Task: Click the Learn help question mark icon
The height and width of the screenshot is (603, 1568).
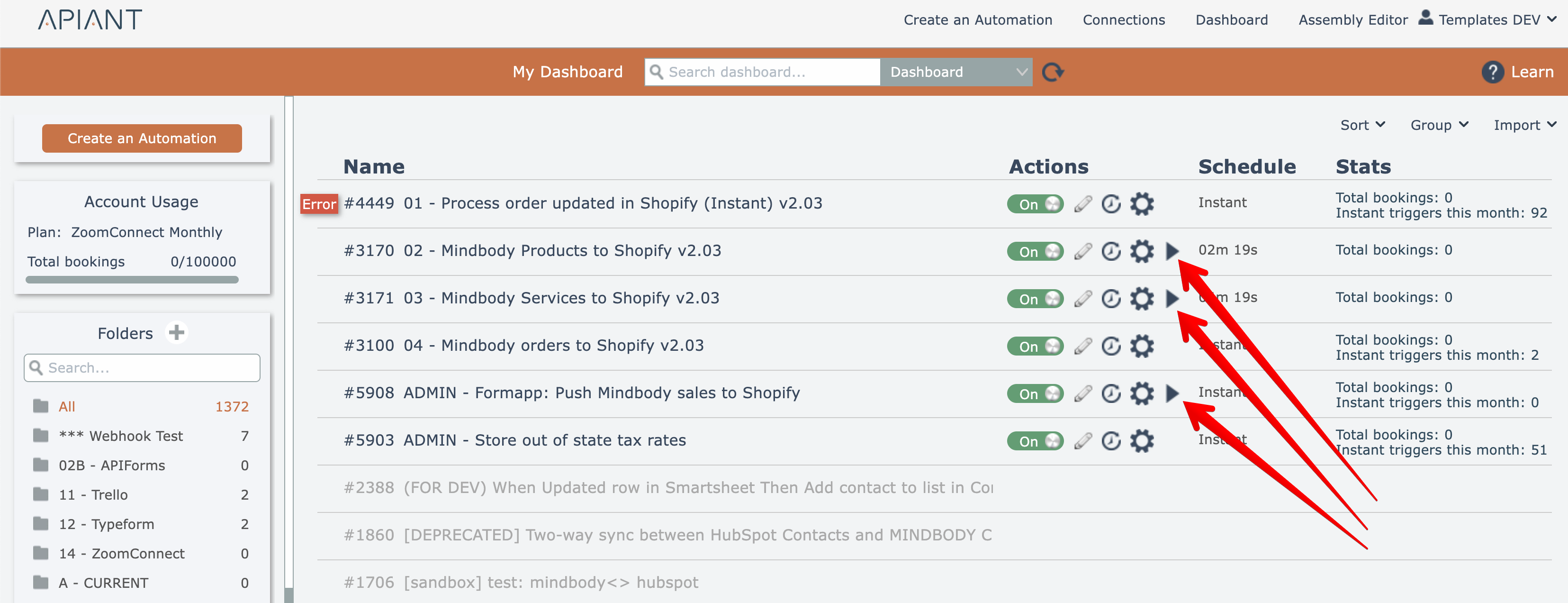Action: (1492, 73)
